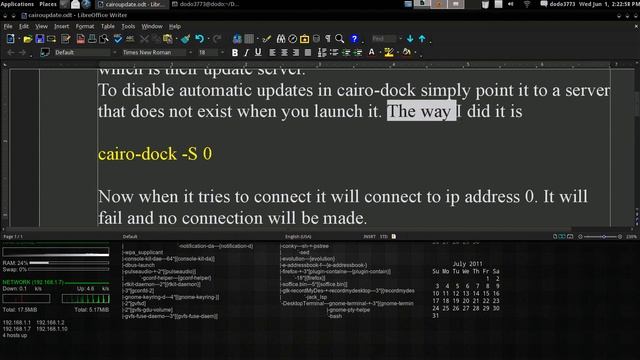This screenshot has height=360, width=640.
Task: Open Find & Replace binoculars icon
Action: coord(281,39)
